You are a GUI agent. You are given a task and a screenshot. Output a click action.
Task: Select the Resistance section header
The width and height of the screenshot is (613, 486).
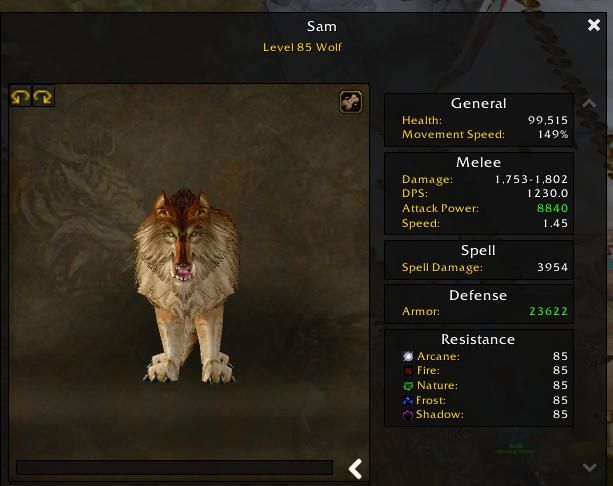478,339
